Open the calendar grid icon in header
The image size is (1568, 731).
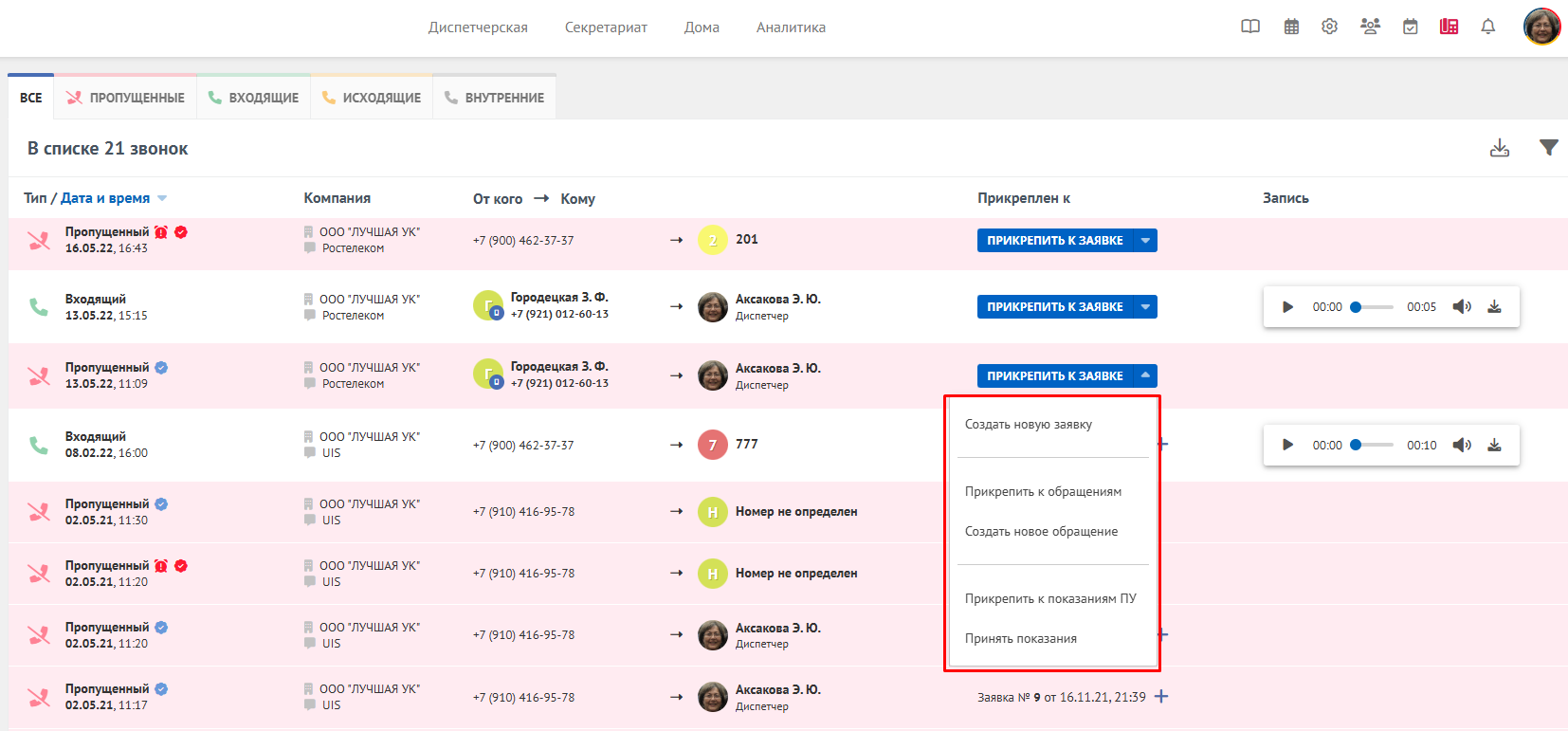[x=1291, y=27]
